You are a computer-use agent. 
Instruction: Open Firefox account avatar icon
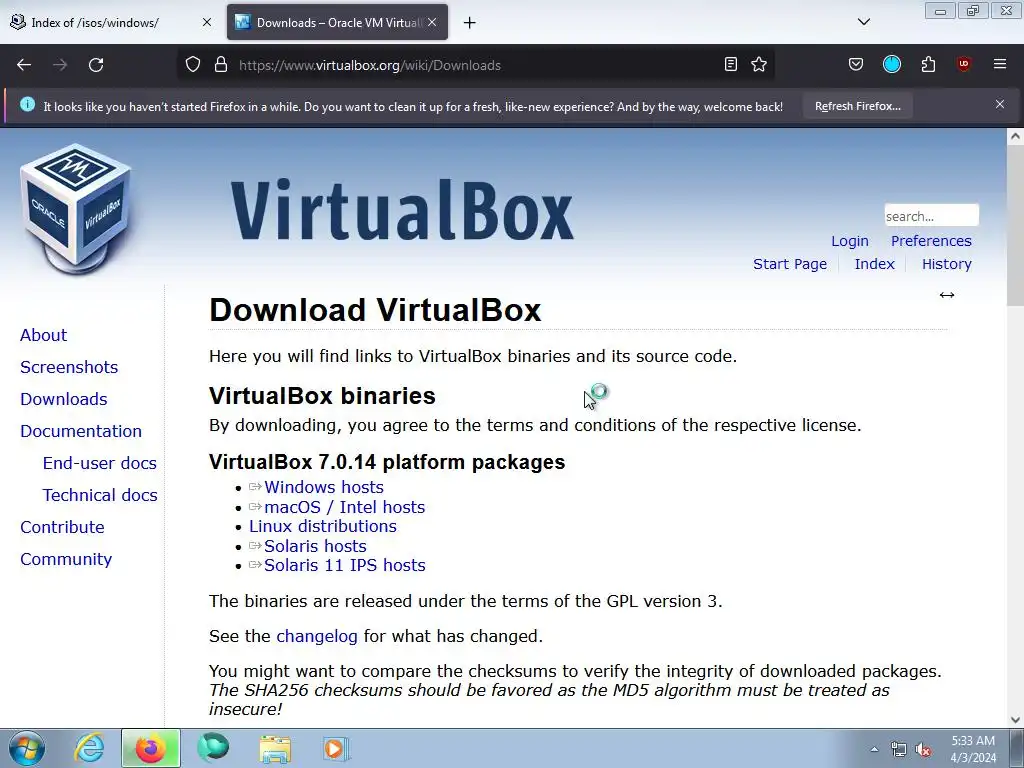click(x=891, y=65)
